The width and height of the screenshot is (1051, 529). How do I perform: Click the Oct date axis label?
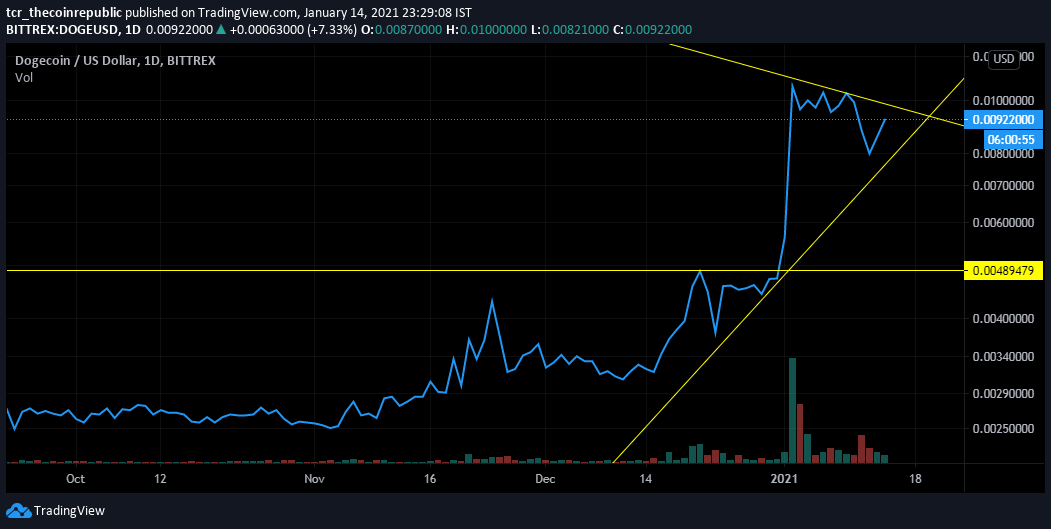[x=76, y=479]
